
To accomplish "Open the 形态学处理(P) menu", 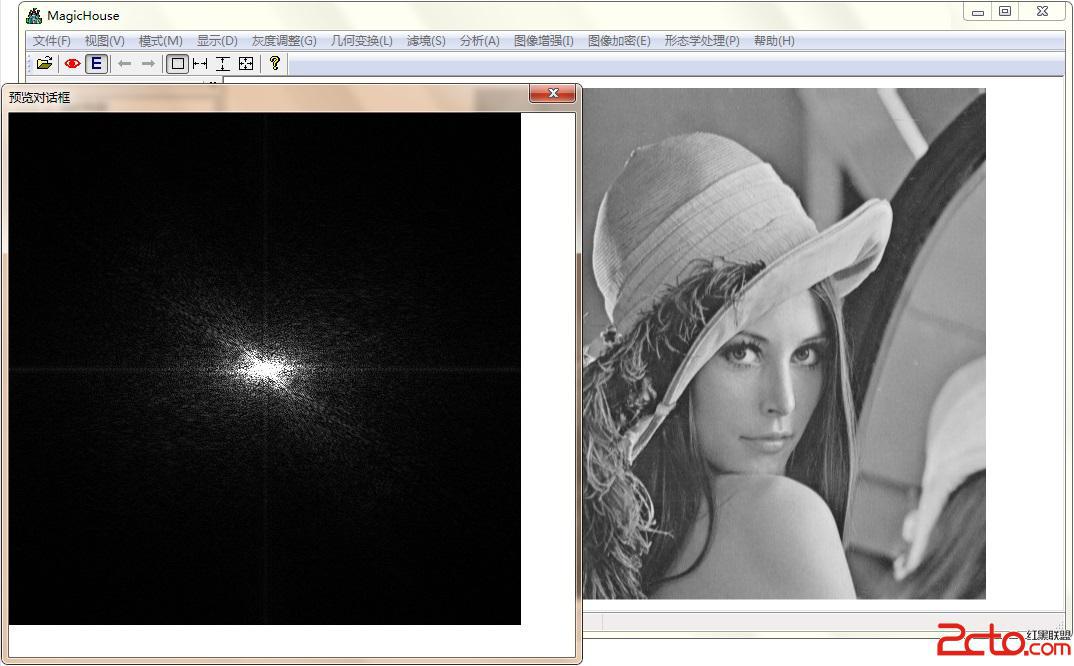I will point(702,40).
